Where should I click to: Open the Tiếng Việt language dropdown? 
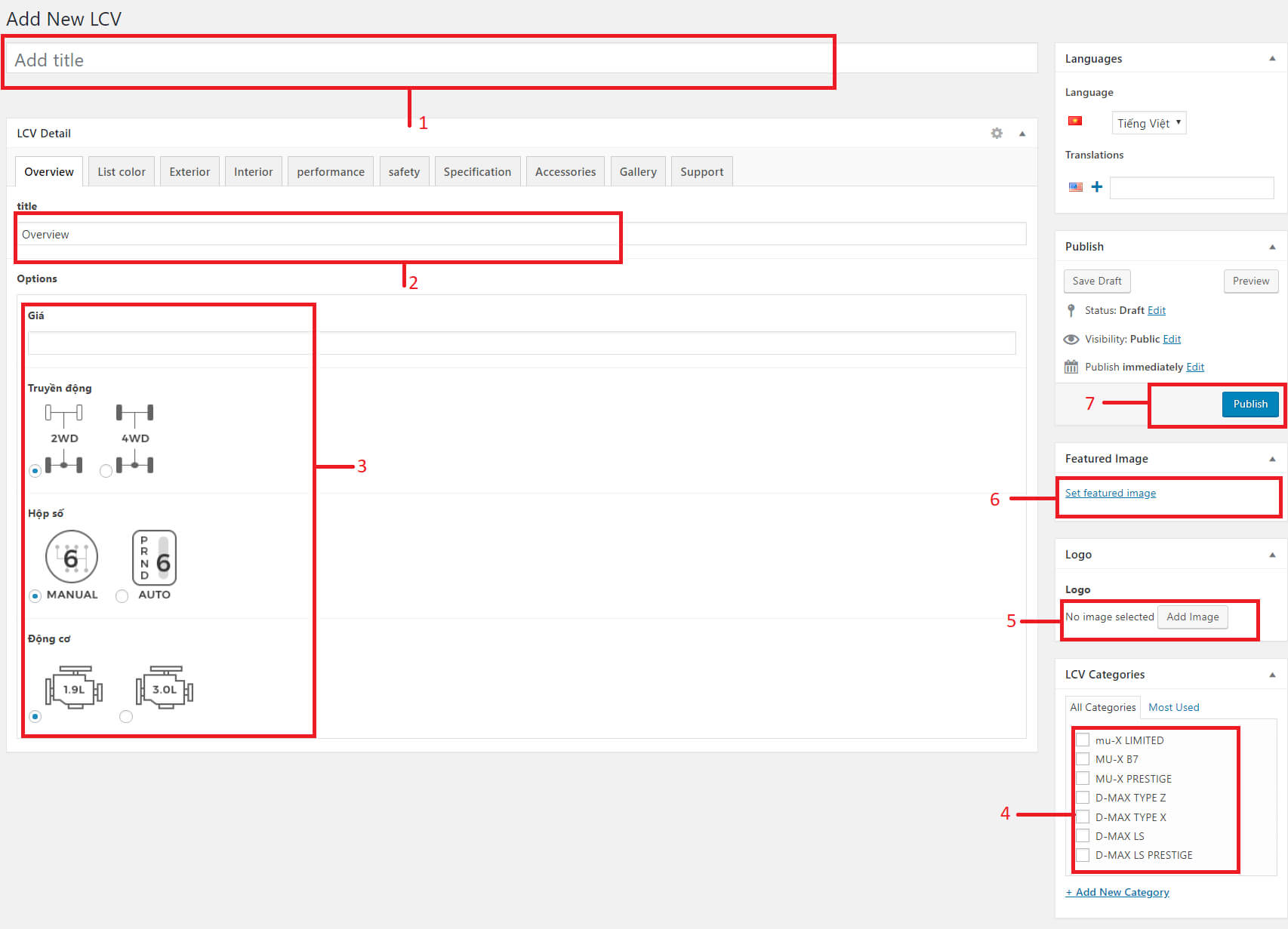1148,123
